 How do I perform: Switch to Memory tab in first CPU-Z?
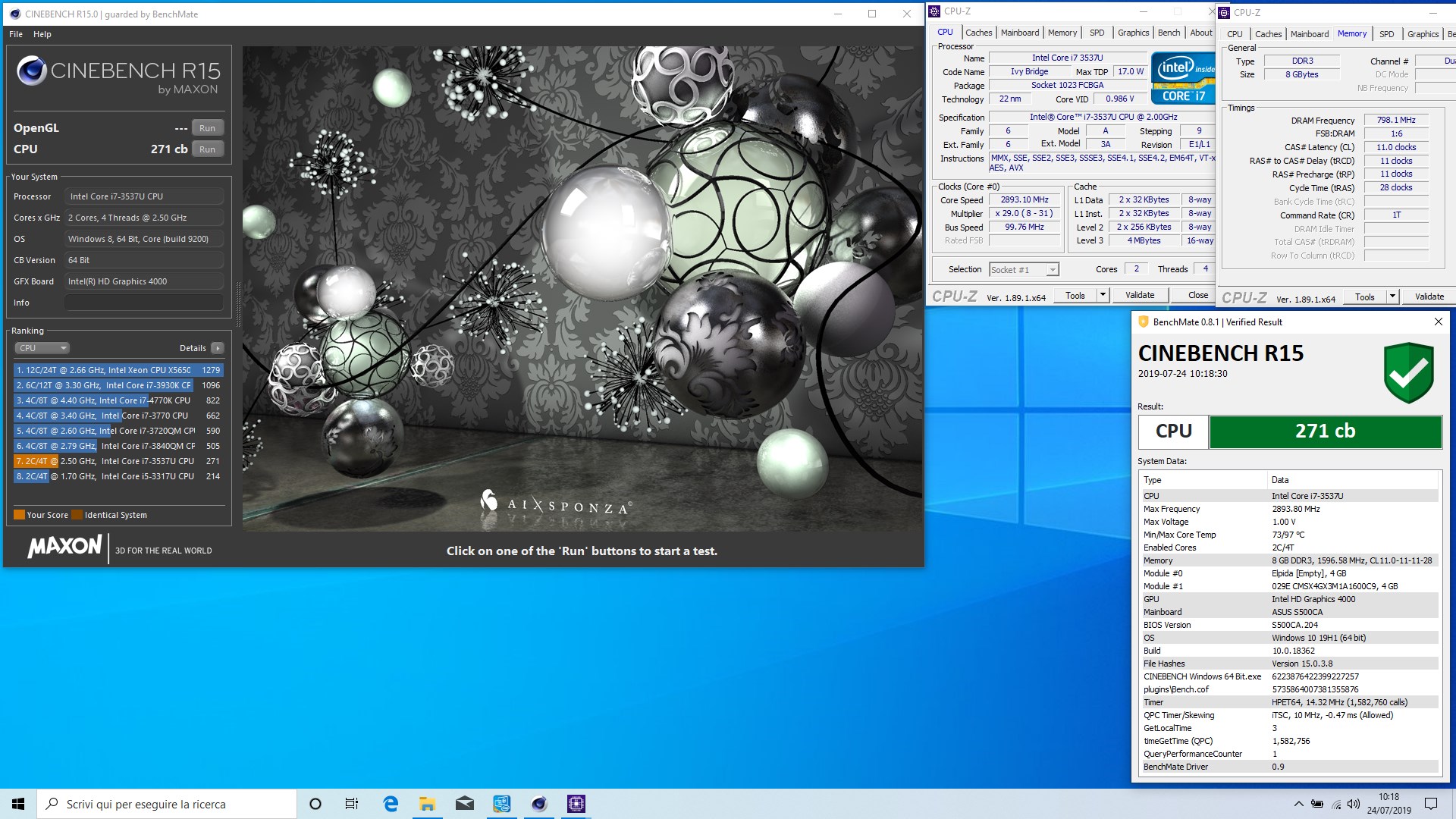(x=1062, y=33)
